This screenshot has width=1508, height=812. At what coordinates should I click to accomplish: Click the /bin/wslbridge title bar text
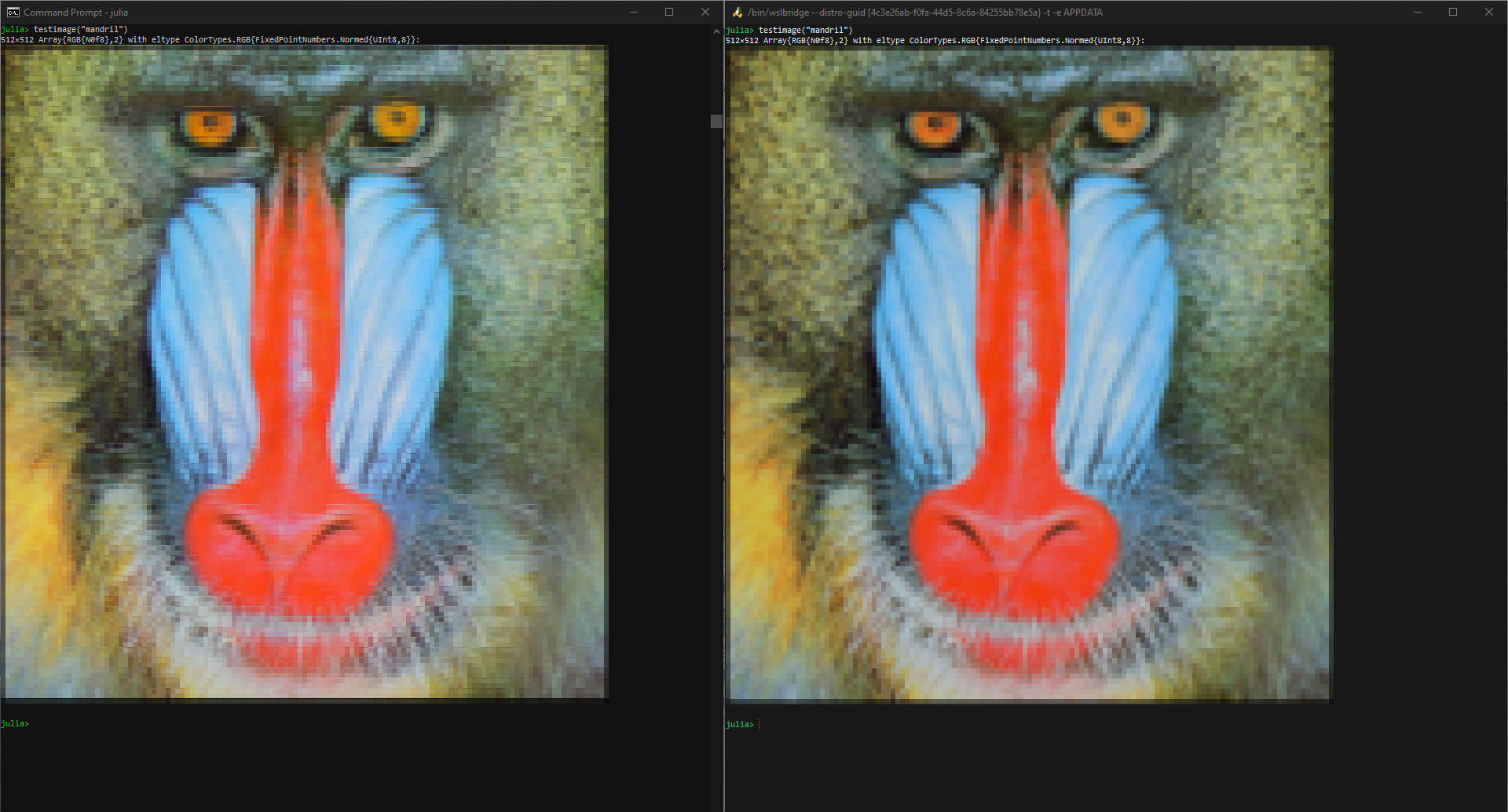coord(925,13)
